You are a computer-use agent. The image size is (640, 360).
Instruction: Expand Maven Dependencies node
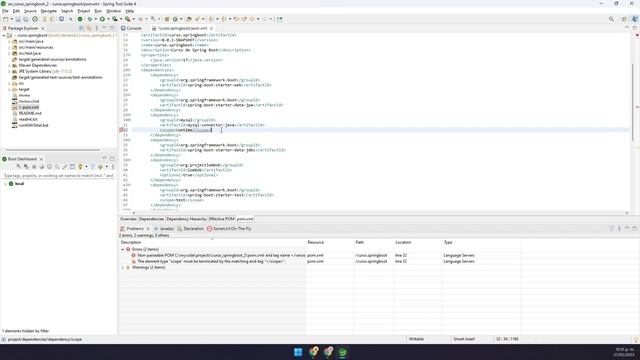pos(9,65)
